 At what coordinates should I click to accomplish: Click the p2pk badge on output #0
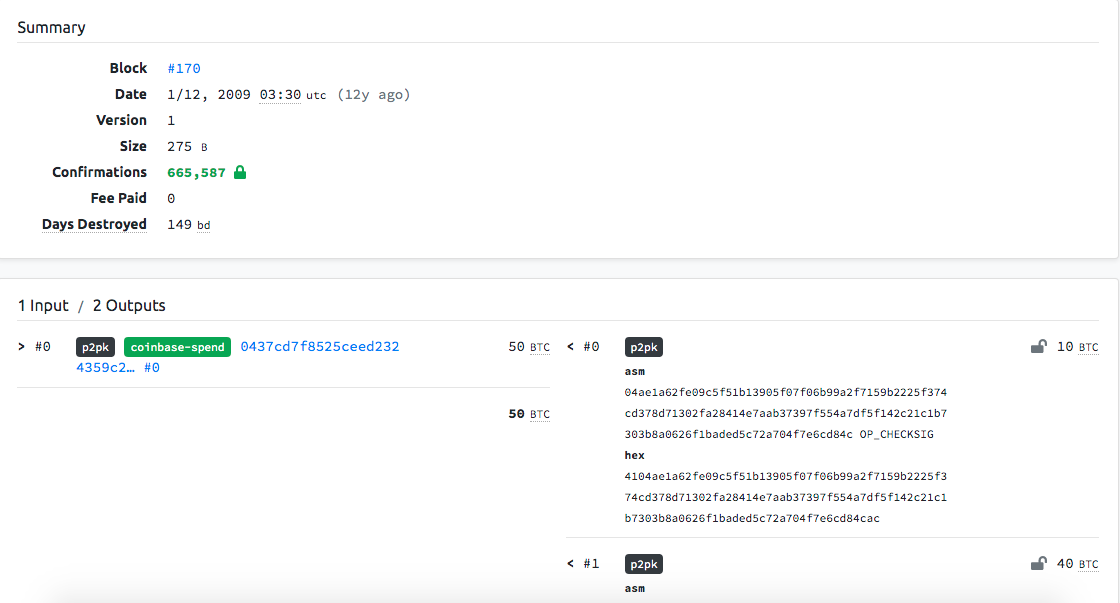click(x=644, y=347)
